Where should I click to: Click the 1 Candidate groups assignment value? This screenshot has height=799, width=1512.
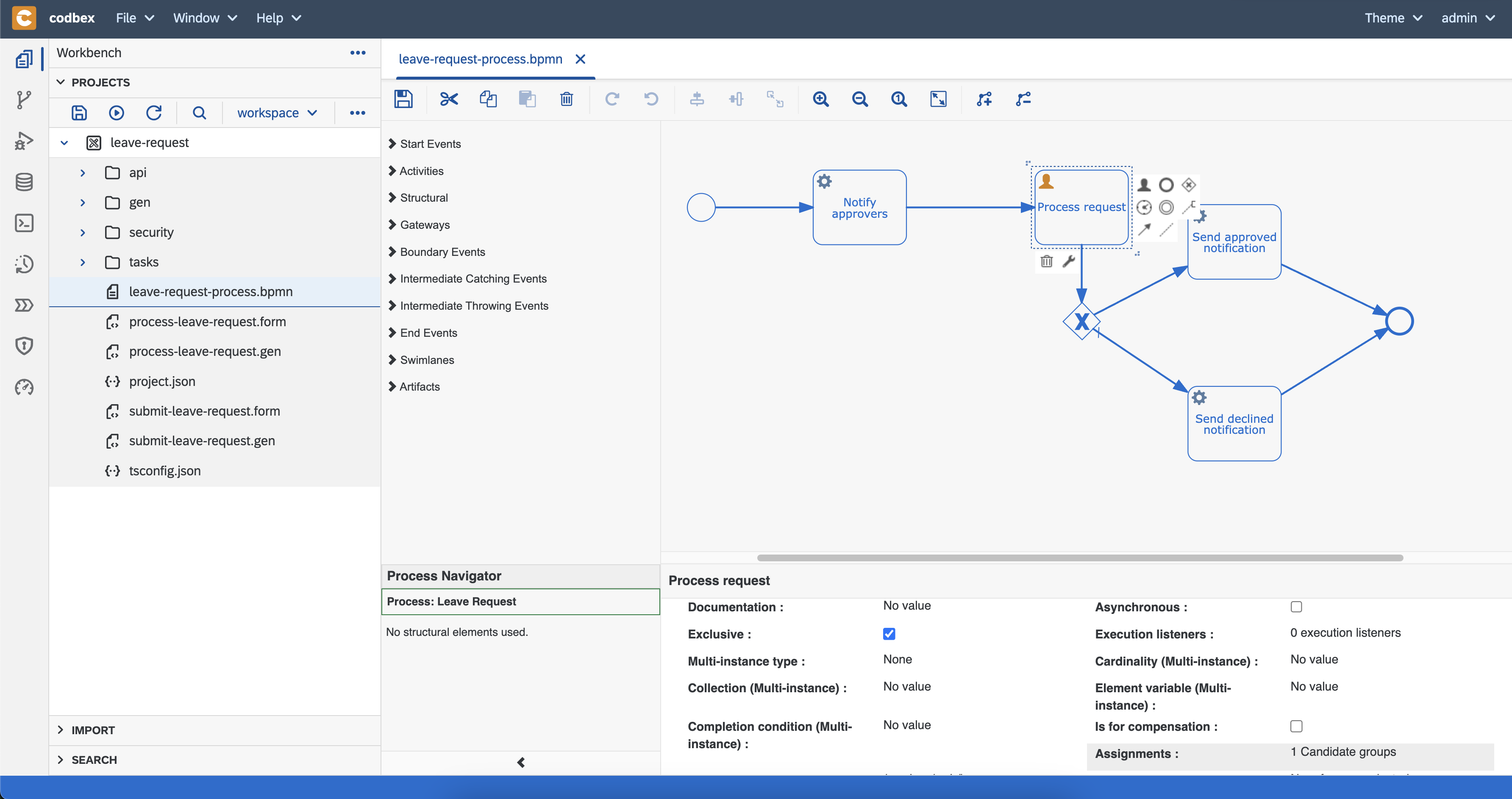(x=1343, y=752)
